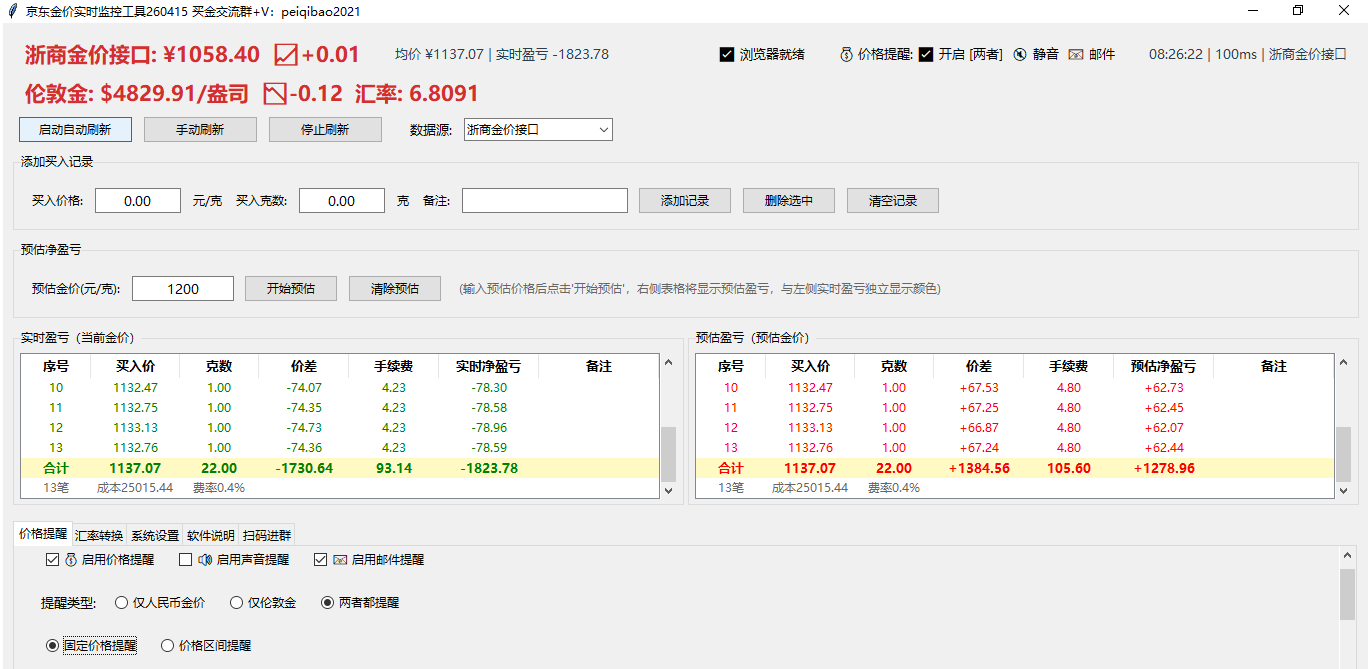Uncheck the 浏览器就绪 checkbox
This screenshot has height=669, width=1368.
pyautogui.click(x=727, y=55)
